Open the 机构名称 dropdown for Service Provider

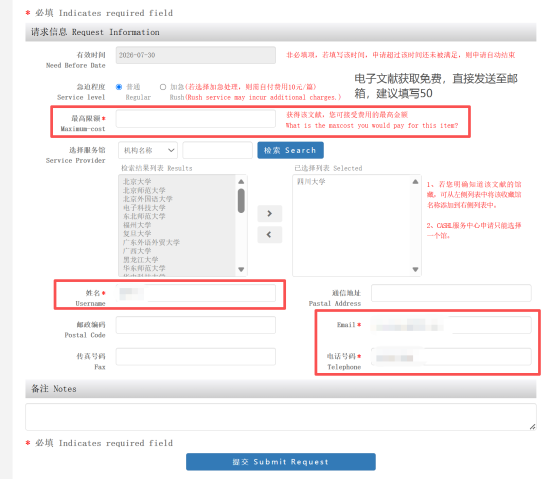148,150
